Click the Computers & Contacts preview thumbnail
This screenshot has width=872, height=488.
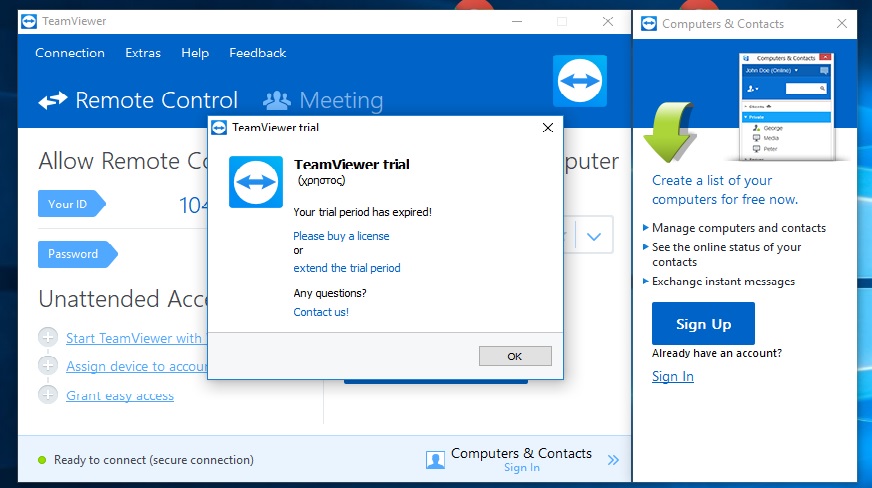tap(787, 106)
